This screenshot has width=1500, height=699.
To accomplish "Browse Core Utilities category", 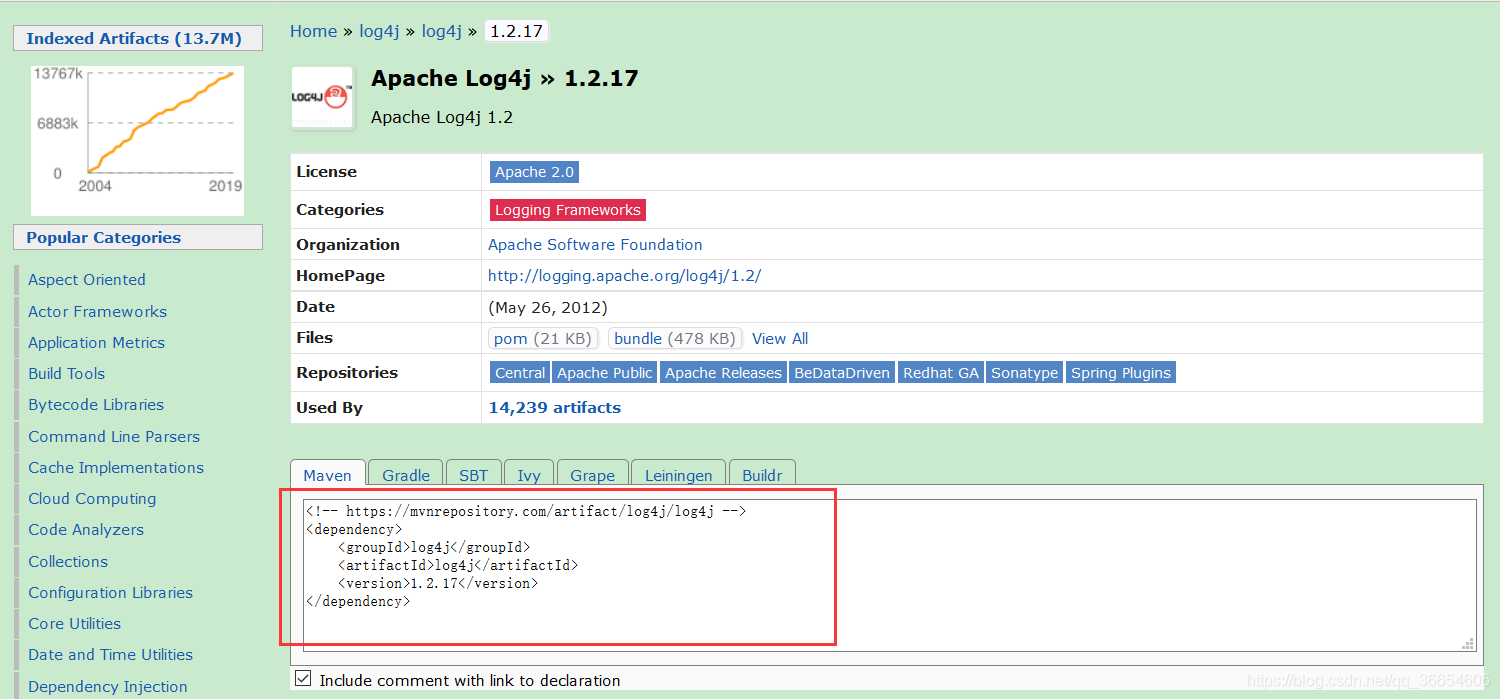I will 74,623.
